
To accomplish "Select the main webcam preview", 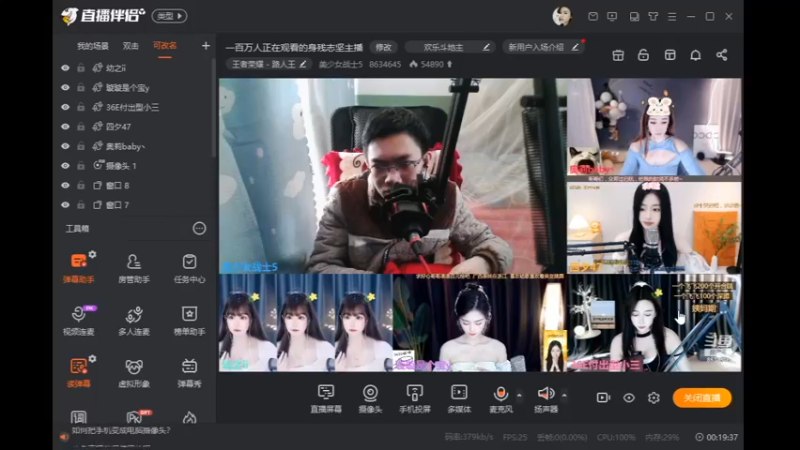I will pos(393,176).
